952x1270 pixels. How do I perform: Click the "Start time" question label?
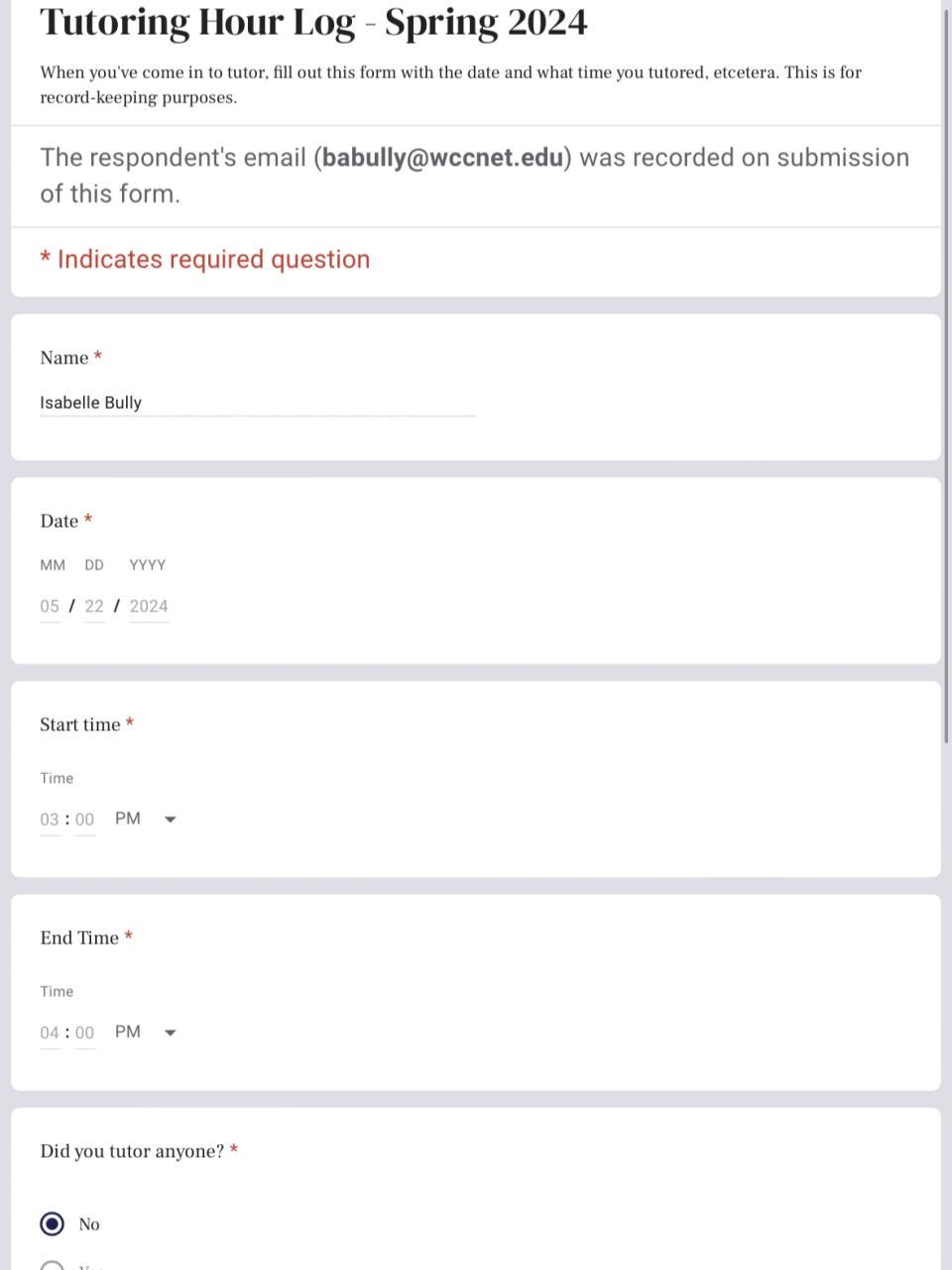[79, 724]
